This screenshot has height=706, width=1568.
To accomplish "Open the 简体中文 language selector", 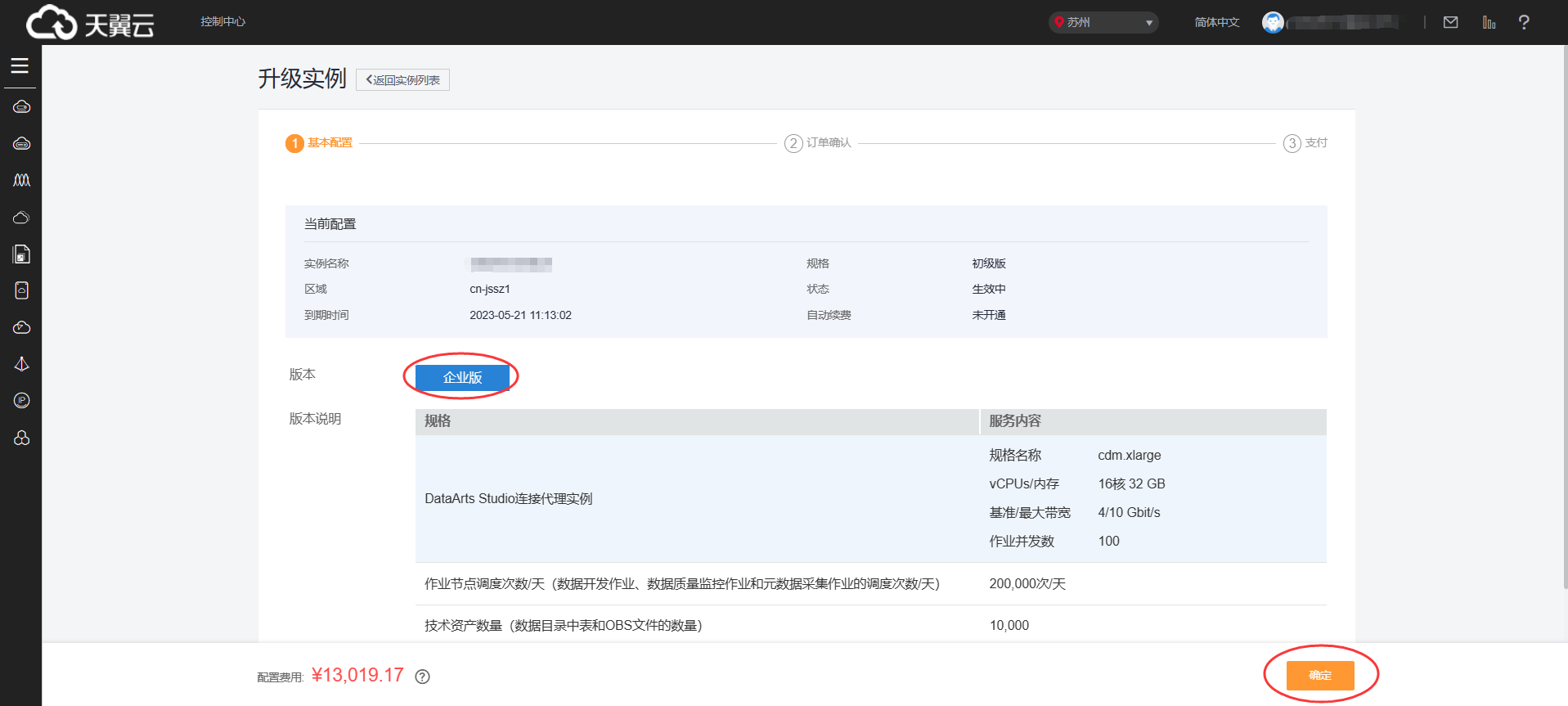I will coord(1216,22).
